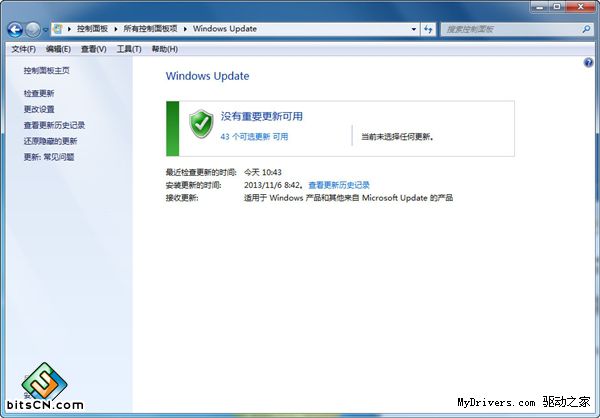The width and height of the screenshot is (600, 418).
Task: Click the 当前未选择任何更新 text
Action: click(398, 137)
